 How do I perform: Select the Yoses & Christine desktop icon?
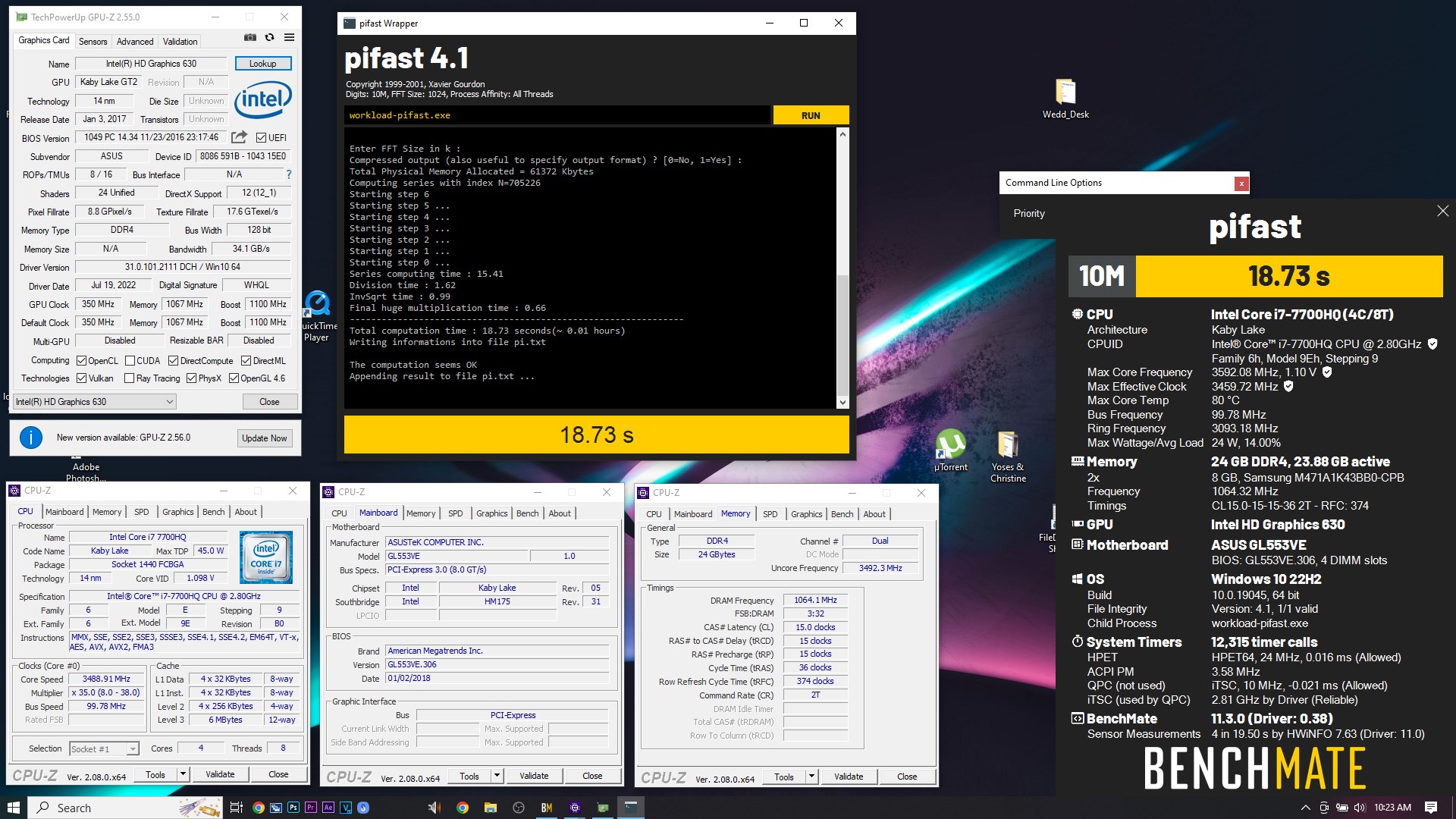click(x=1008, y=457)
